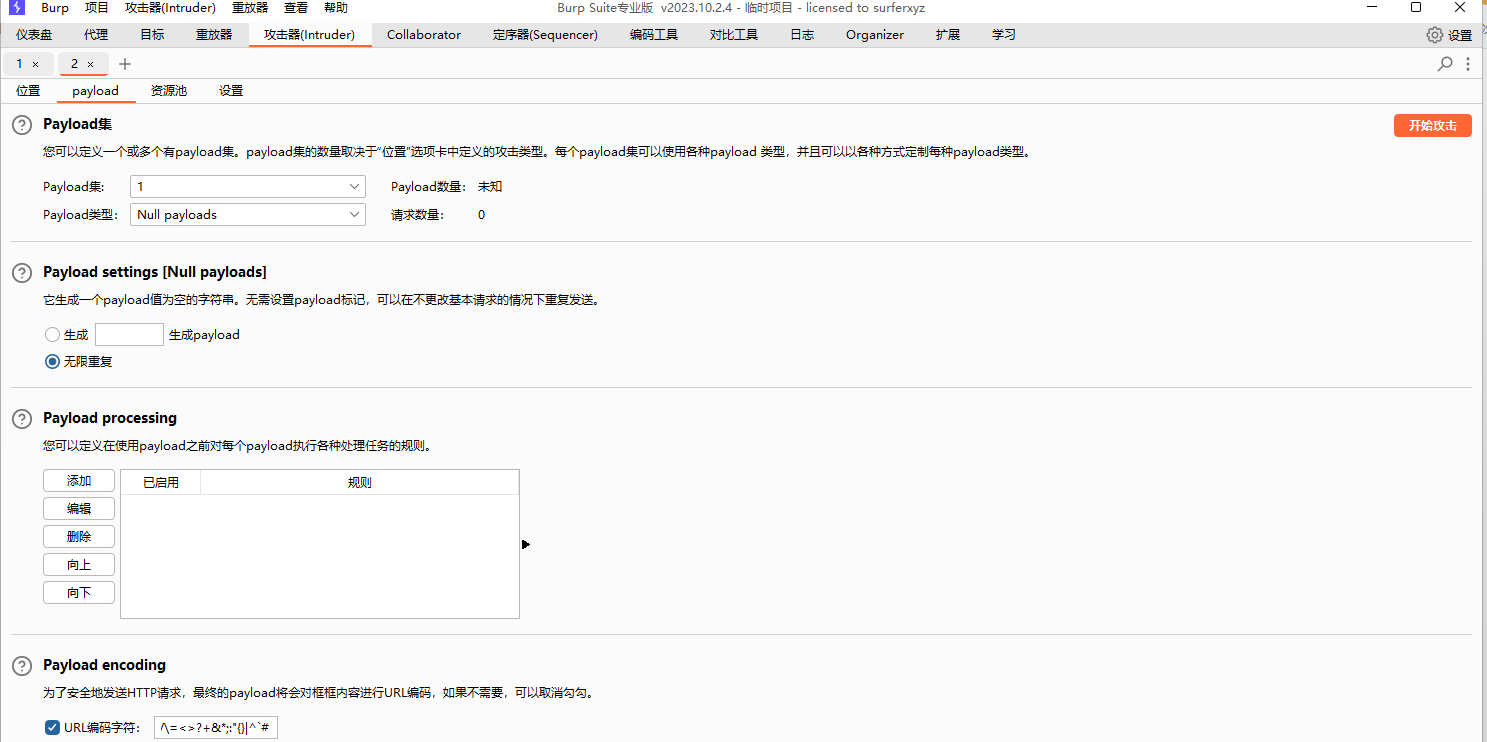Switch to the 重放器 tool tab
1487x742 pixels.
(214, 35)
